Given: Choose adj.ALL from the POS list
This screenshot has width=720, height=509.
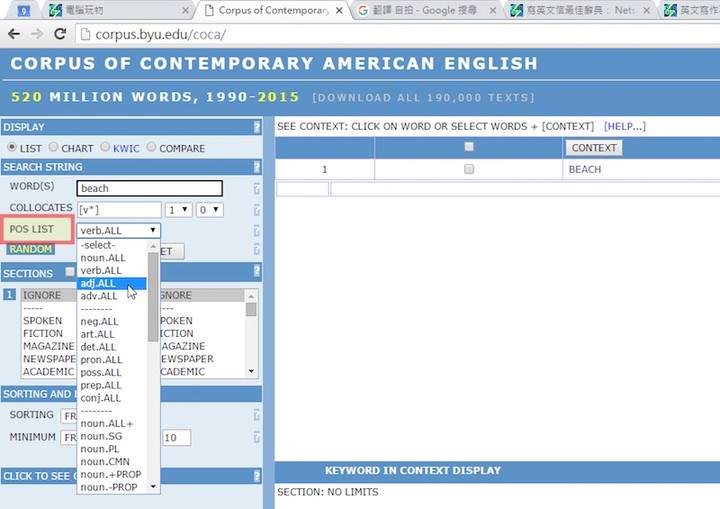Looking at the screenshot, I should click(99, 283).
